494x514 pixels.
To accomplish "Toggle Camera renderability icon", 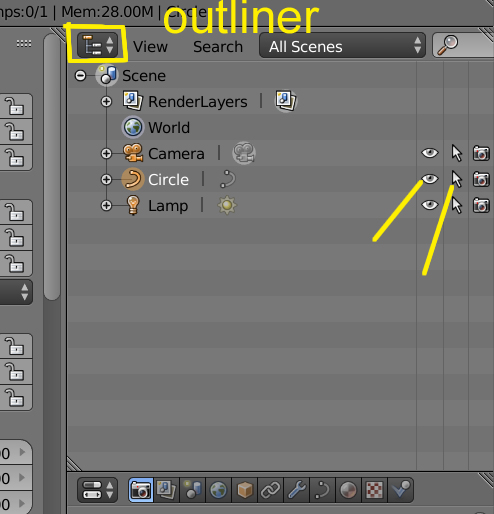I will [481, 153].
